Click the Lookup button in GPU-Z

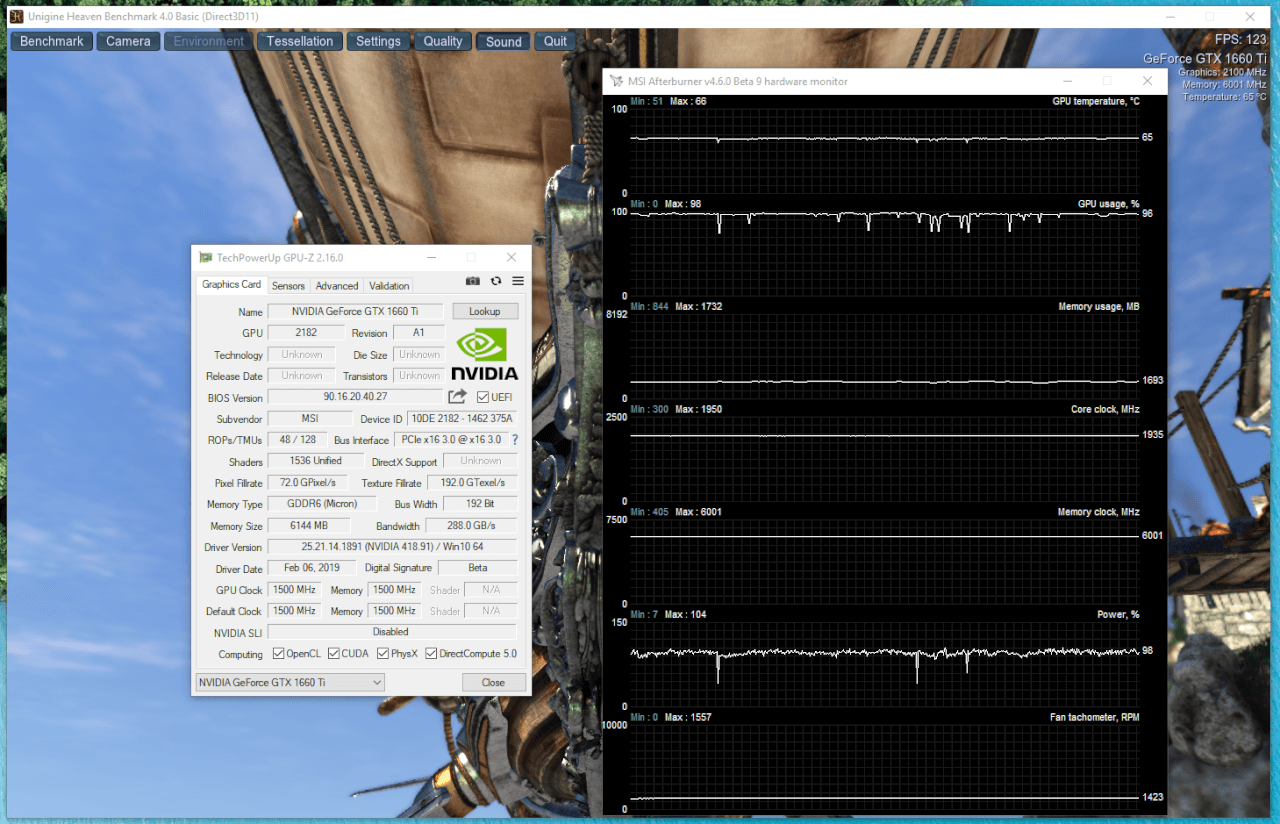coord(485,311)
